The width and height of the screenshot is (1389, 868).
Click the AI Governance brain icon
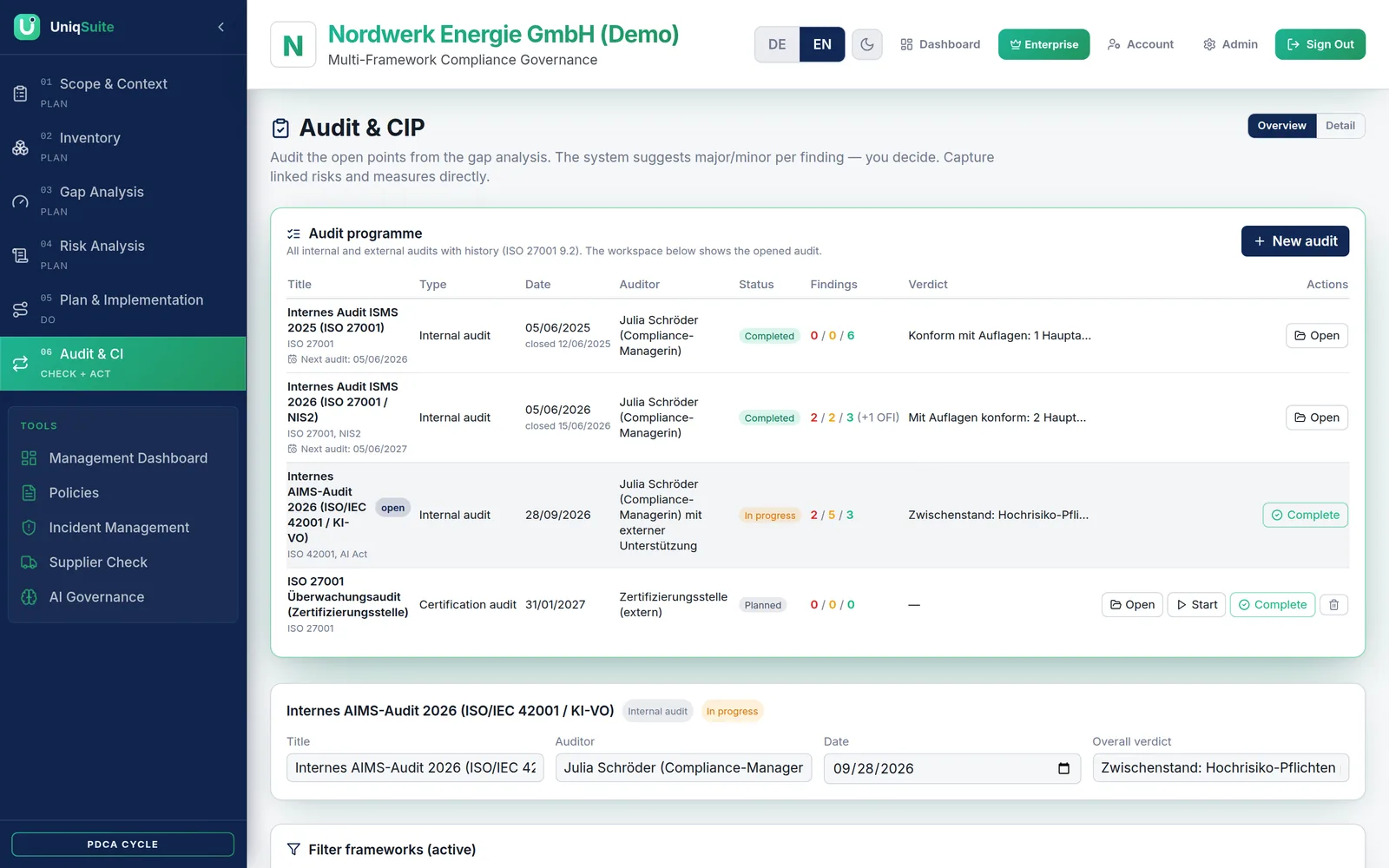click(29, 597)
